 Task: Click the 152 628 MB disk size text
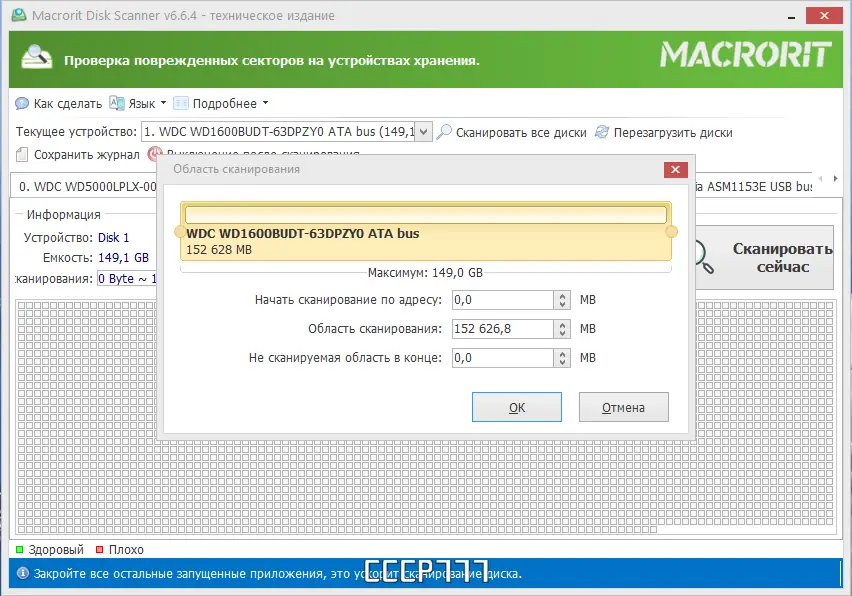pyautogui.click(x=219, y=250)
